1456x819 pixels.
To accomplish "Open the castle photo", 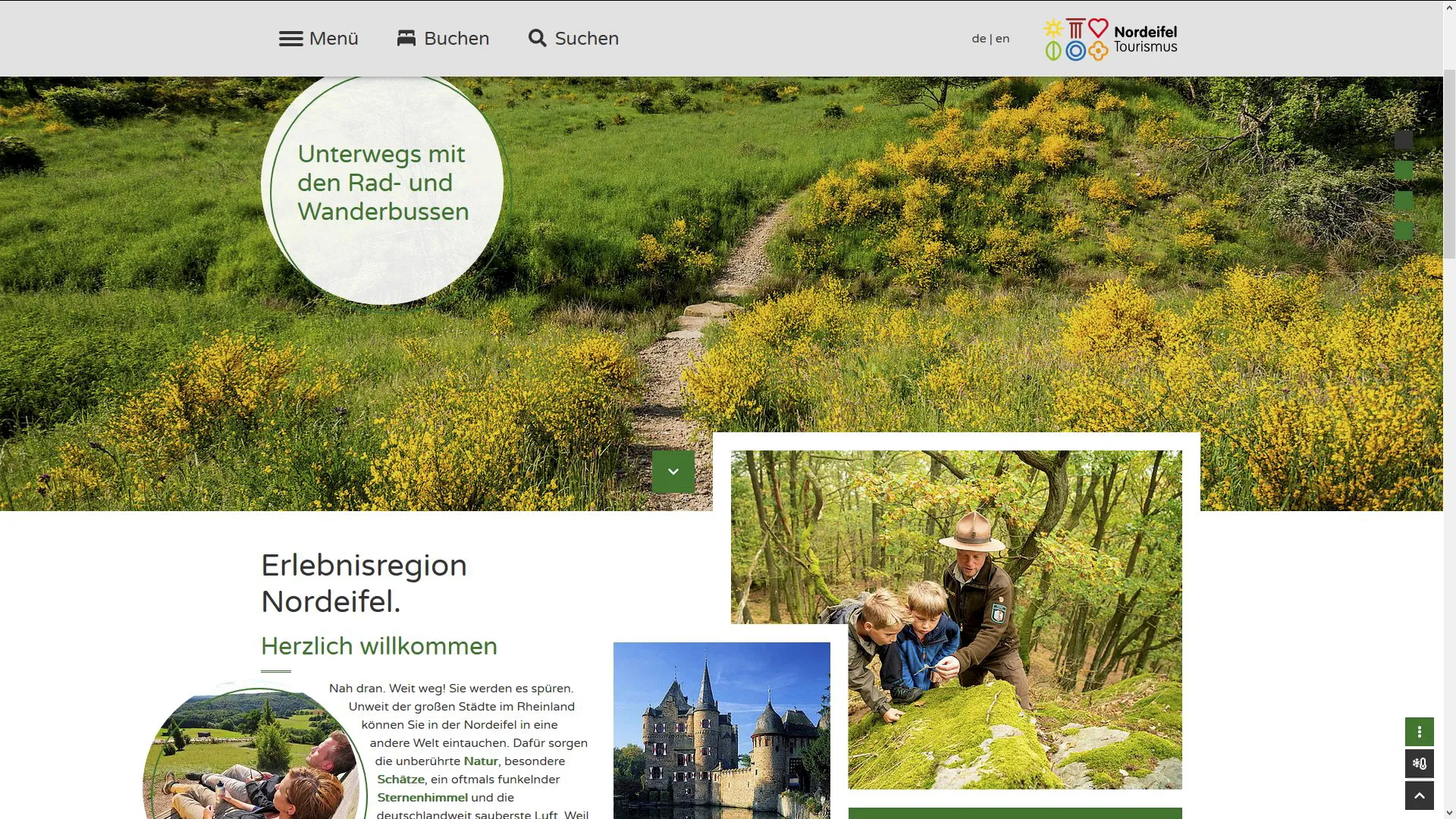I will pyautogui.click(x=722, y=730).
